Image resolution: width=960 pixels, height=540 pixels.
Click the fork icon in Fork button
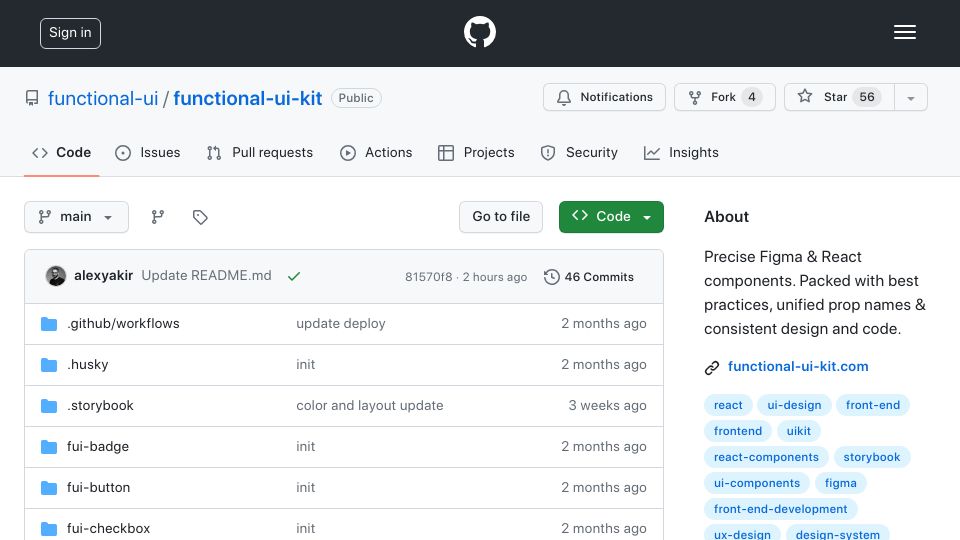tap(695, 97)
